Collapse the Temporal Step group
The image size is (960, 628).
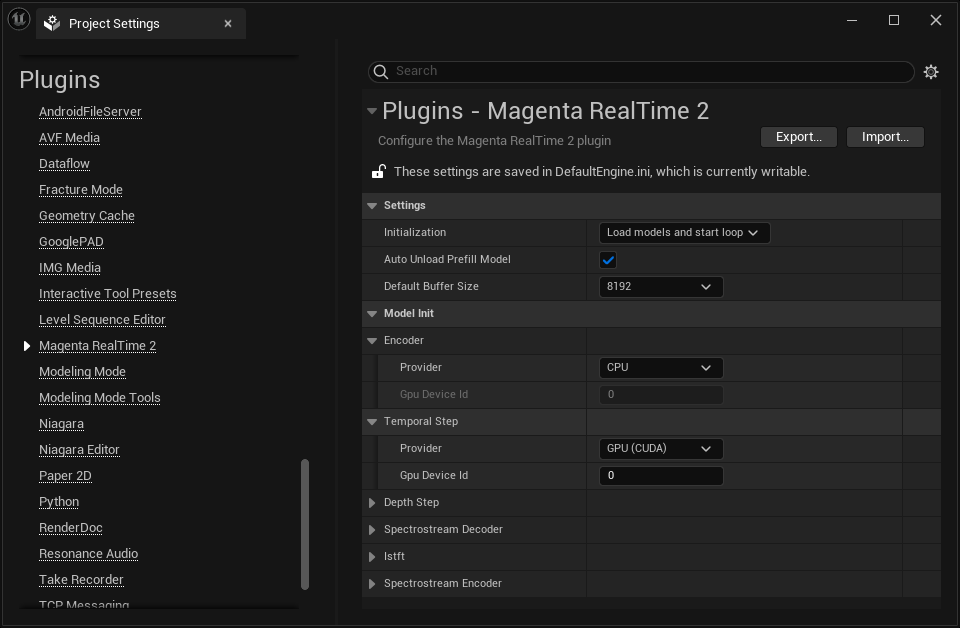pos(372,422)
